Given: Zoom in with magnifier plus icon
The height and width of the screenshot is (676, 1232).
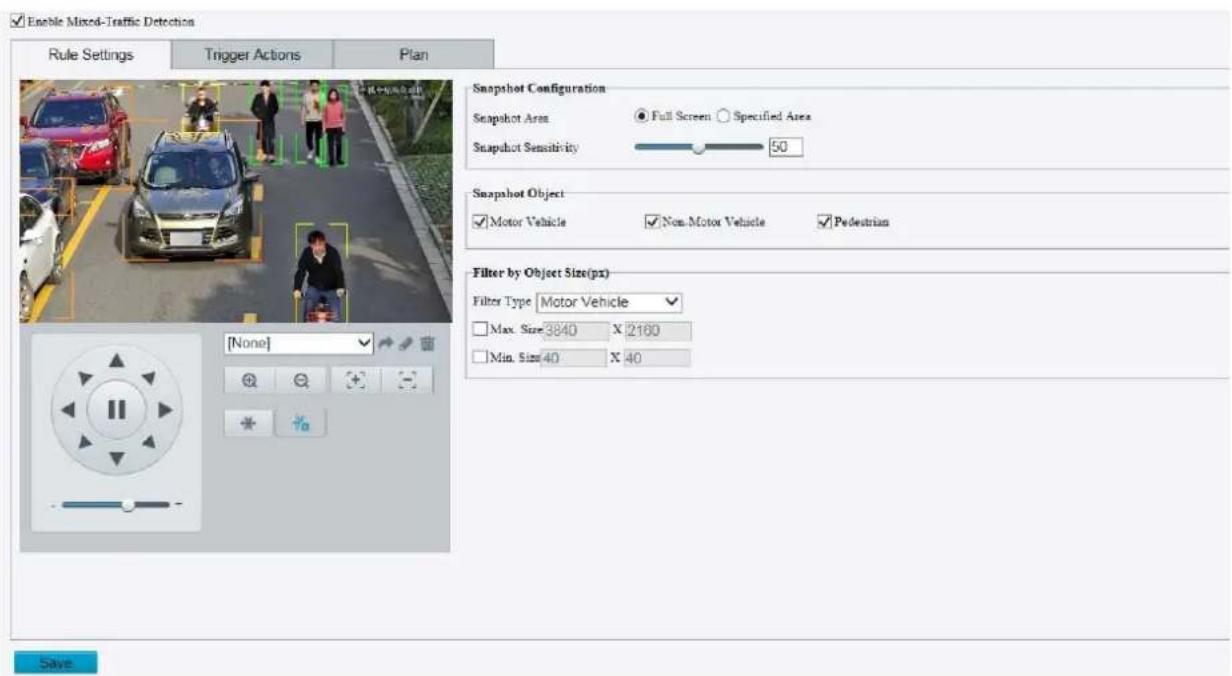Looking at the screenshot, I should (x=250, y=380).
